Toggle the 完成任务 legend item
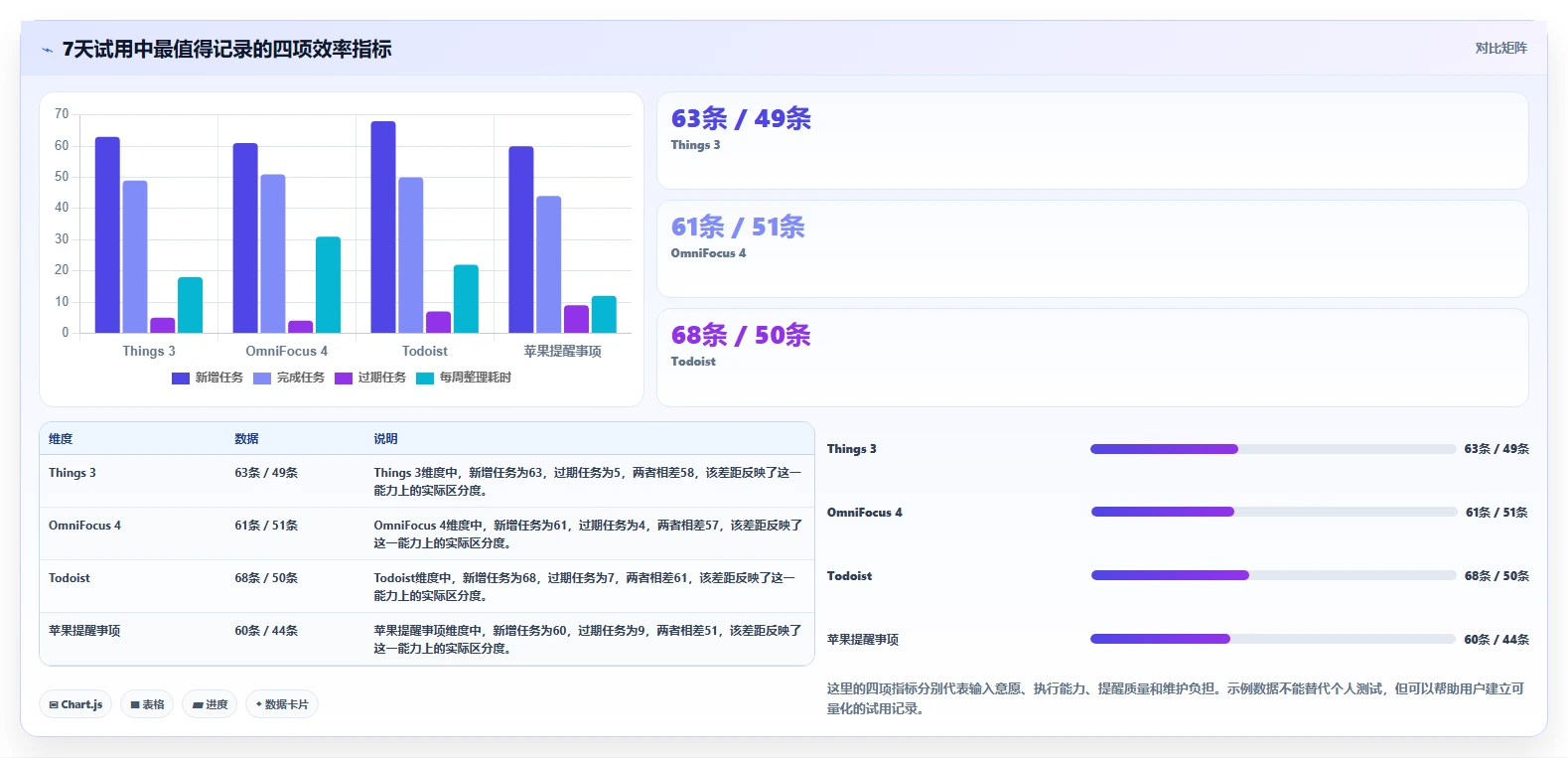The width and height of the screenshot is (1568, 758). (x=289, y=378)
